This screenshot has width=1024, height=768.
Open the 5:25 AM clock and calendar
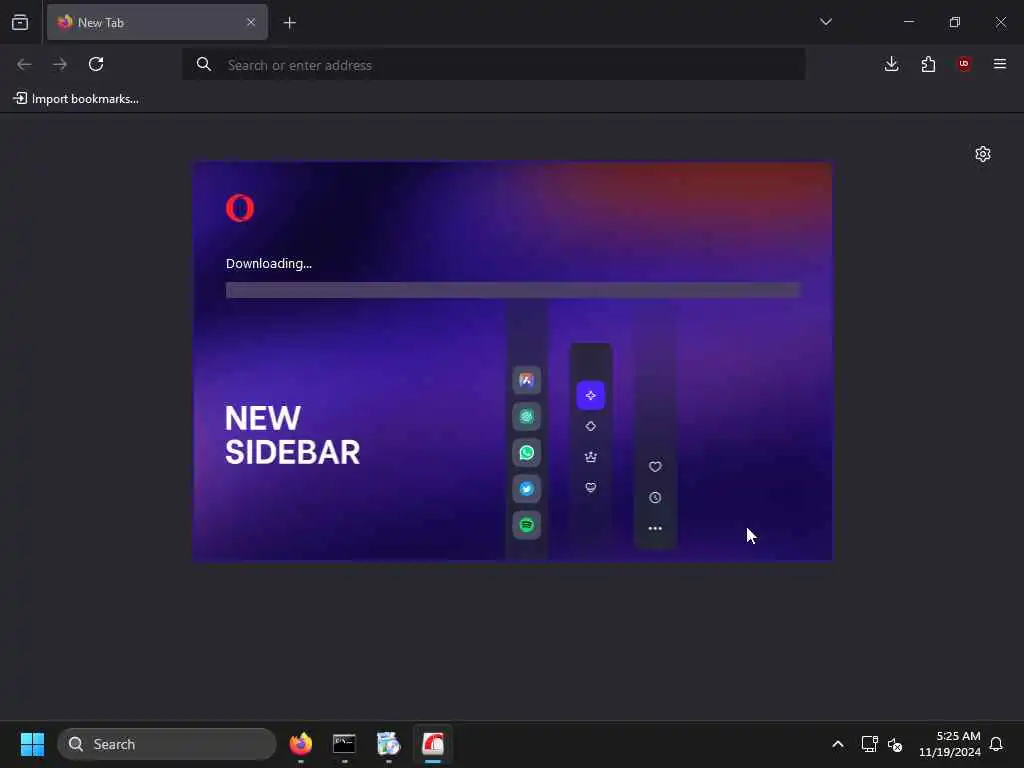(x=950, y=744)
